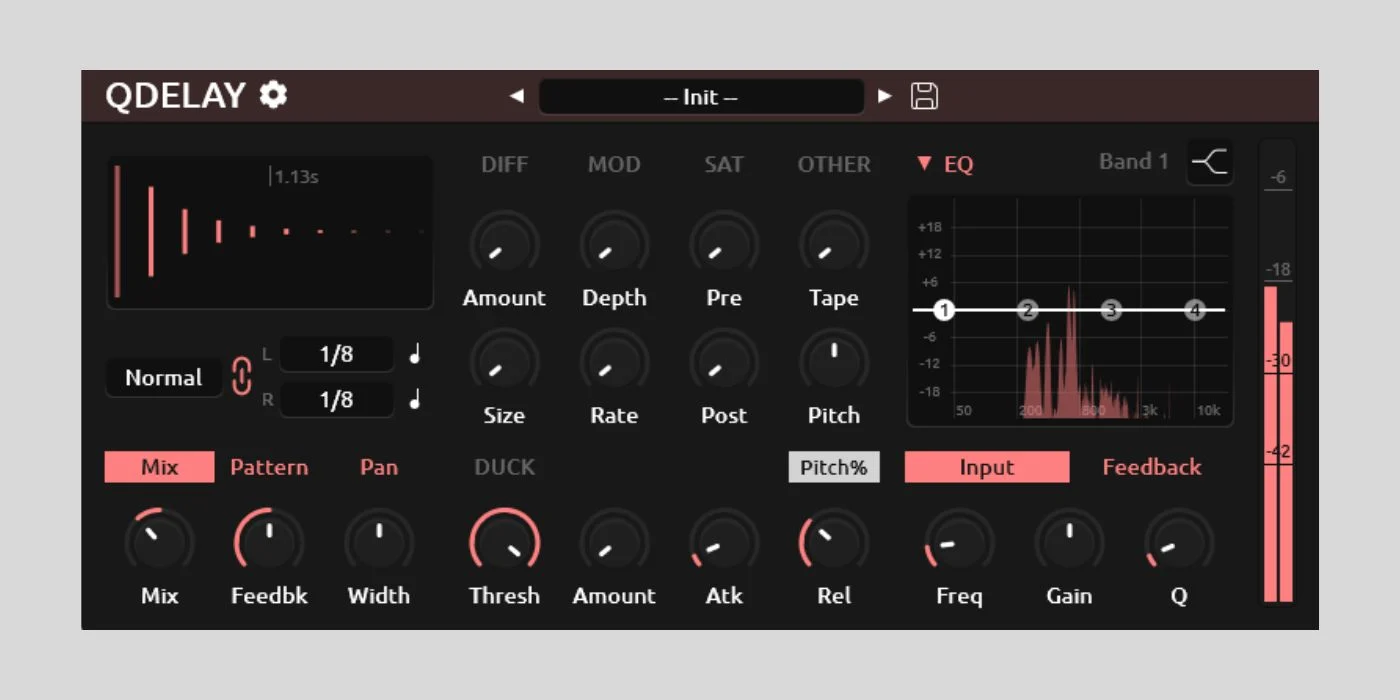Screen dimensions: 1400x700
Task: Open settings via the gear icon
Action: coord(273,95)
